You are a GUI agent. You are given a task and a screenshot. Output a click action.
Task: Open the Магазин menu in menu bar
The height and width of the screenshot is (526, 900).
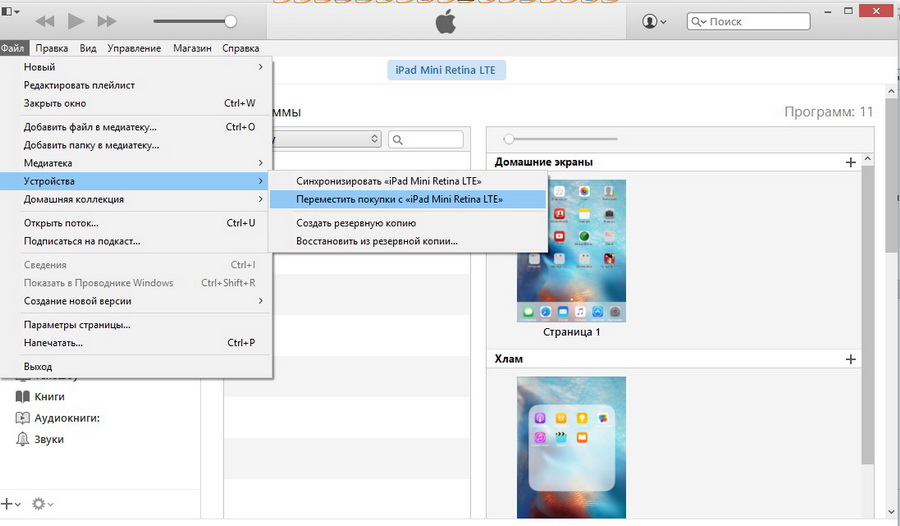[x=192, y=48]
